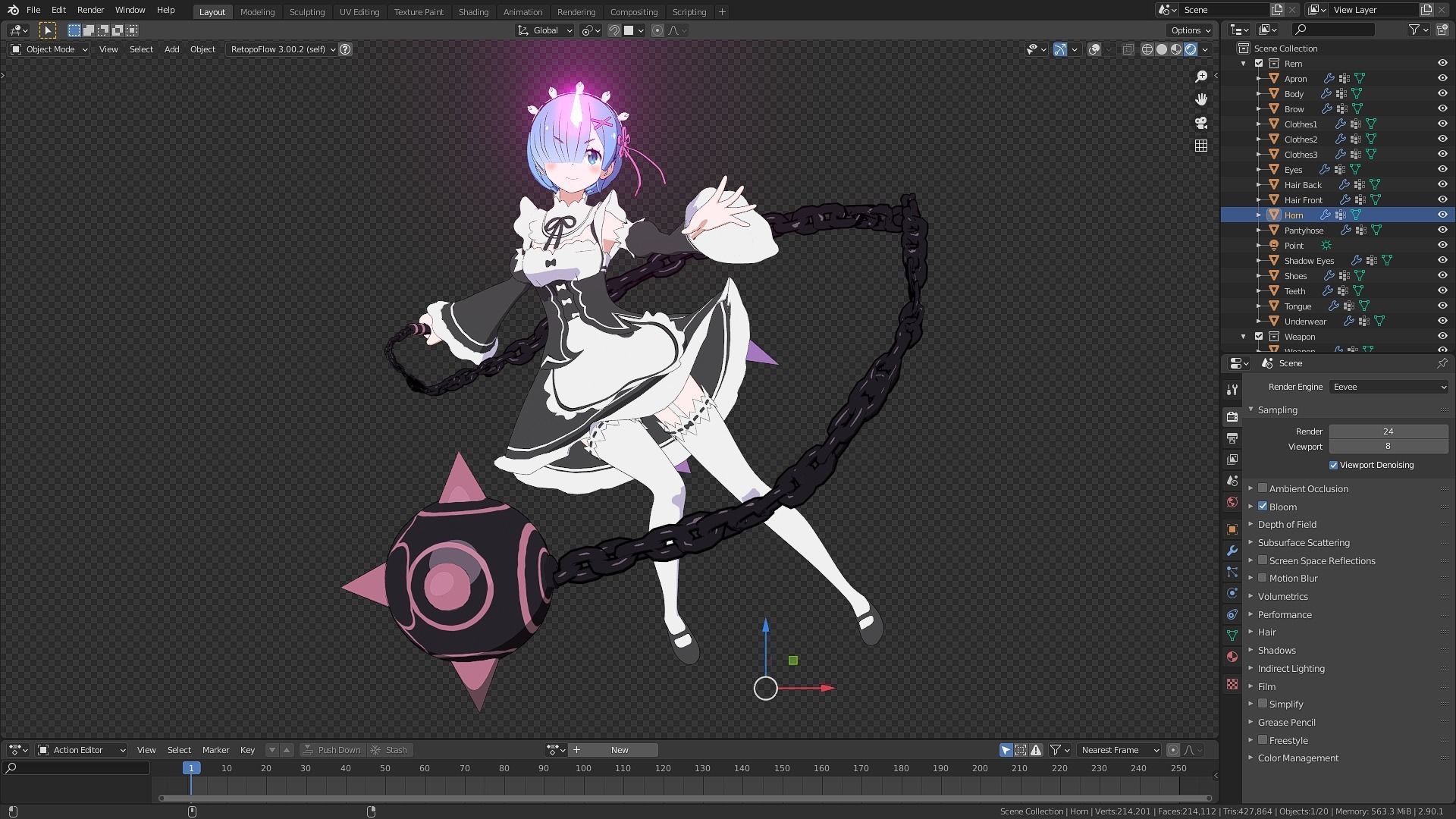Open the Marker menu in Action Editor
1456x819 pixels.
point(215,750)
